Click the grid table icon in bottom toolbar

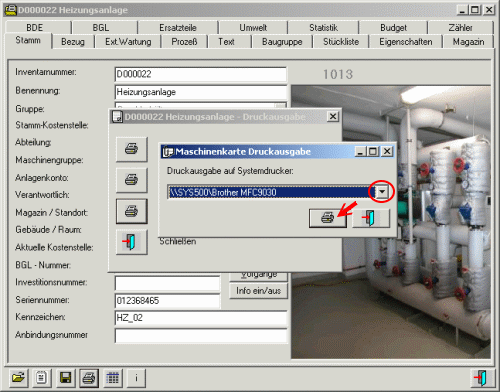[x=113, y=378]
